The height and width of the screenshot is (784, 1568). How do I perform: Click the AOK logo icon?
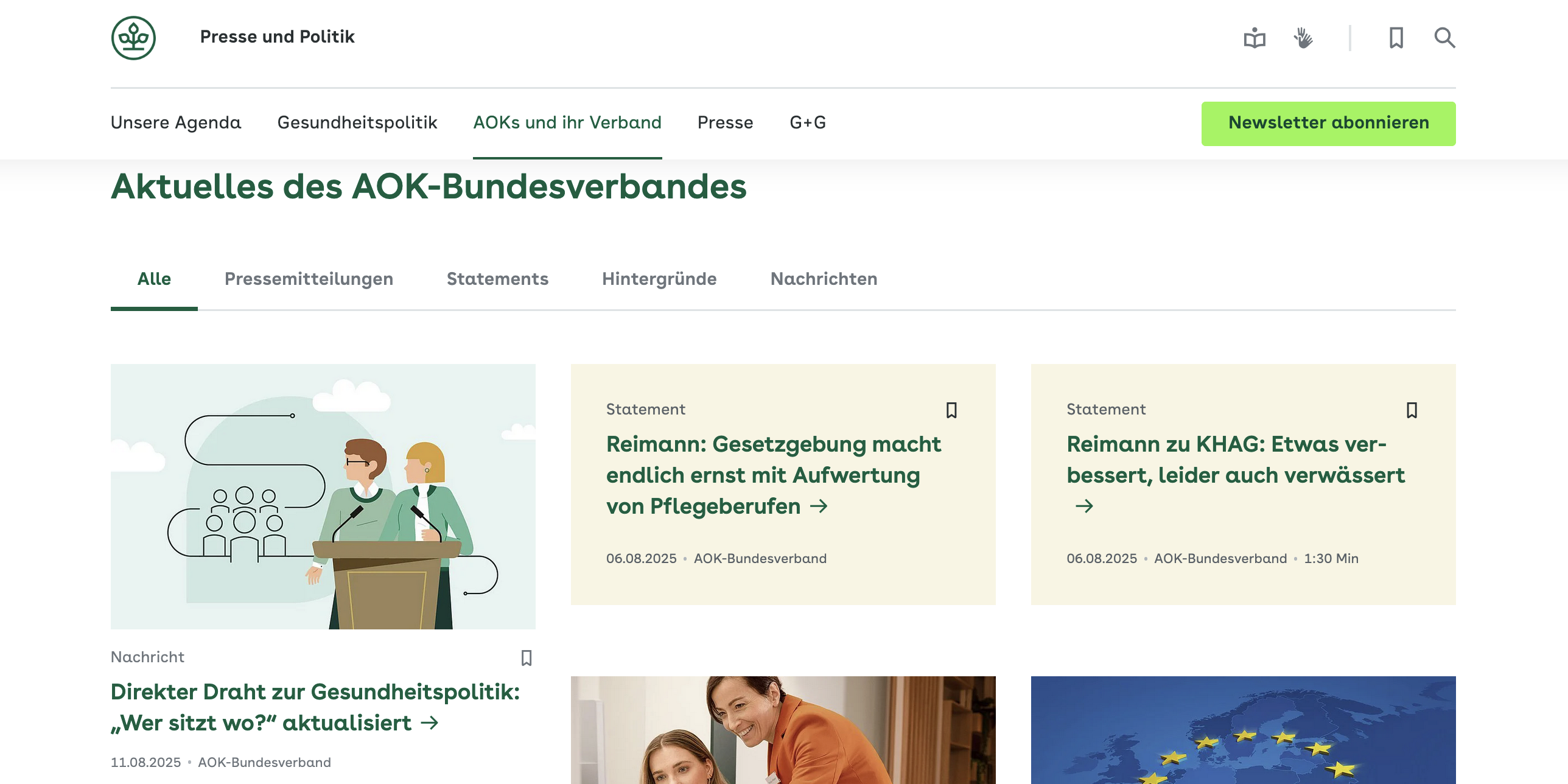133,38
